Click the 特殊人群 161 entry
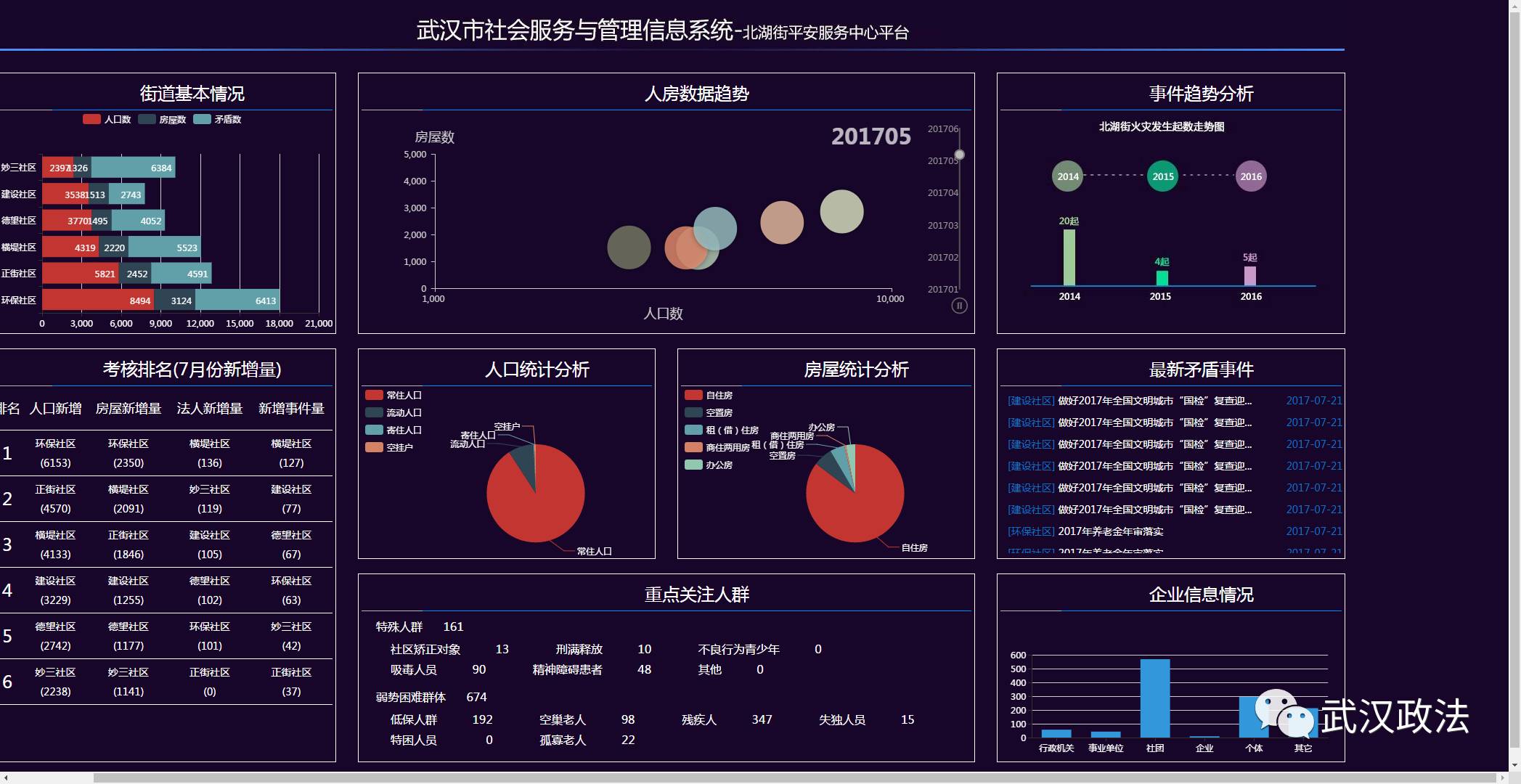1521x784 pixels. coord(420,626)
